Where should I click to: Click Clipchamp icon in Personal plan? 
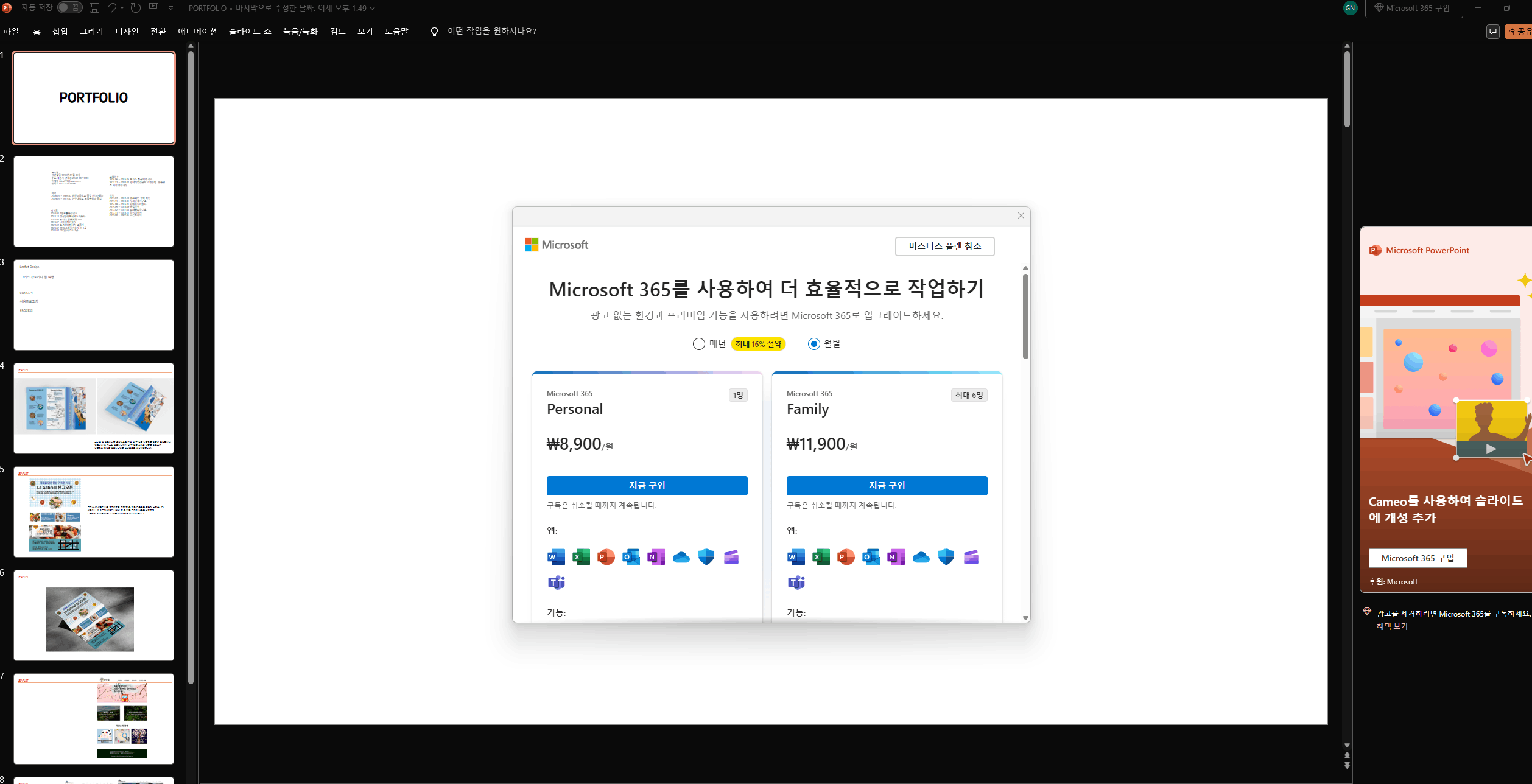click(x=731, y=557)
